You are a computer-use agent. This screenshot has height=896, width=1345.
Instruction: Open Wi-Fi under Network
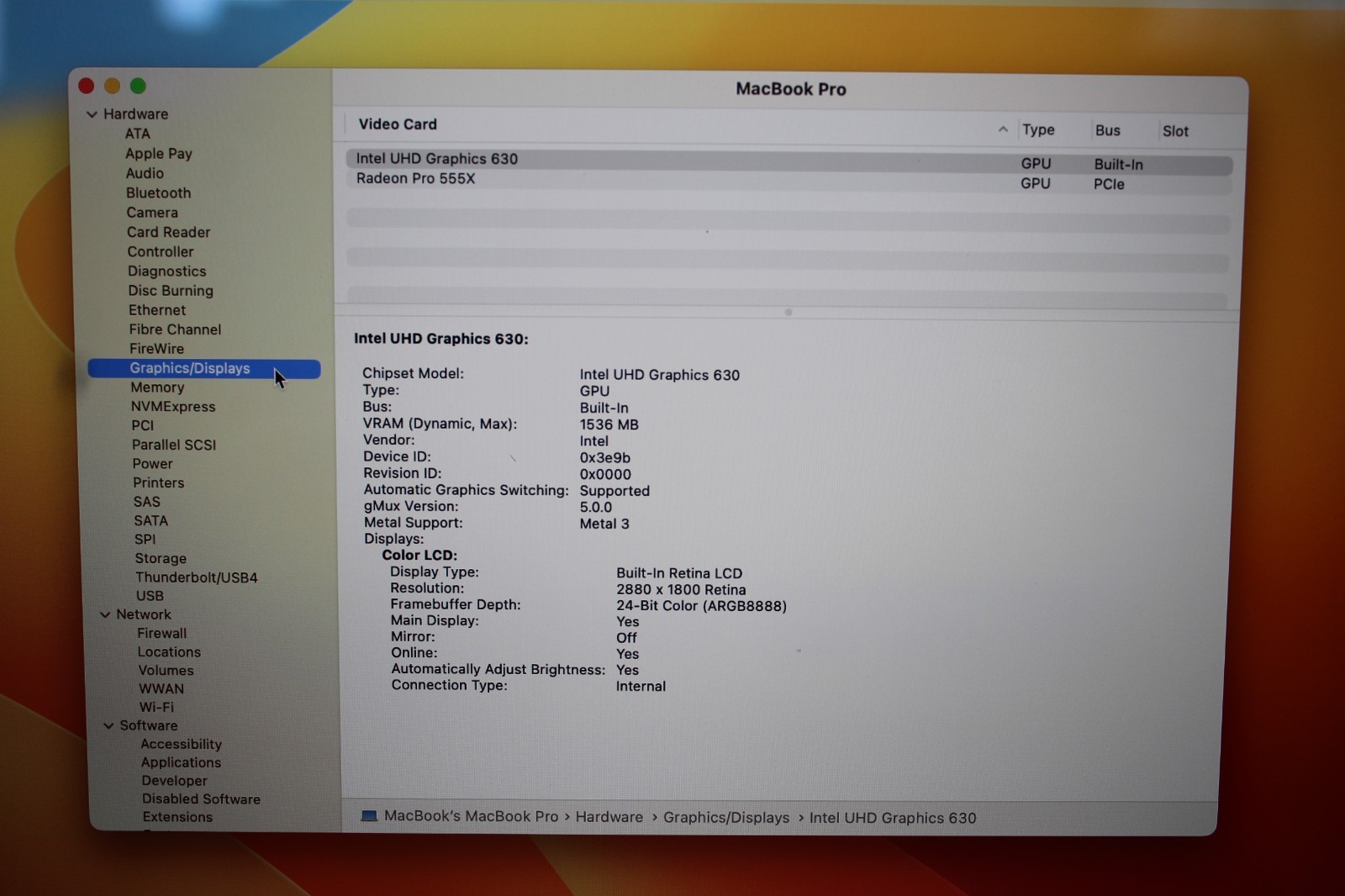point(156,707)
